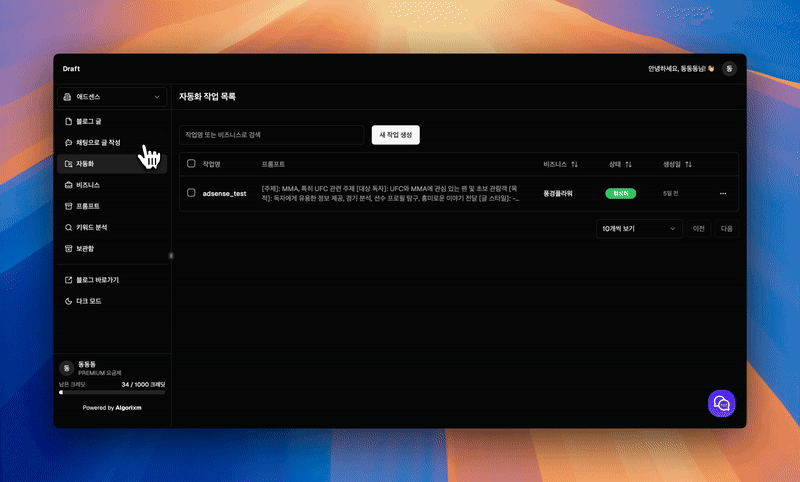Viewport: 800px width, 482px height.
Task: Click the external link icon beside 블로그 바로가기
Action: point(68,280)
